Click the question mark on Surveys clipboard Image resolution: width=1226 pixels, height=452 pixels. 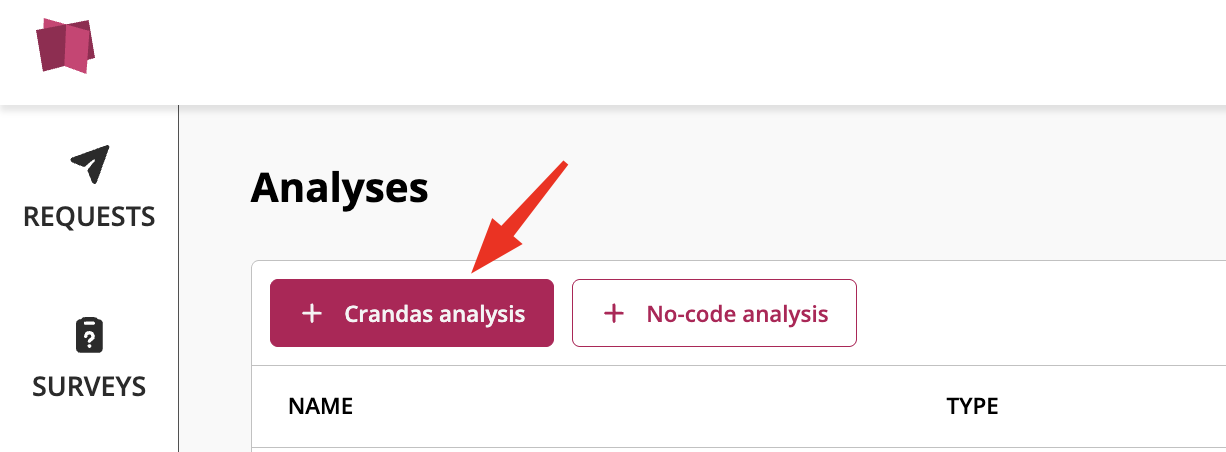point(89,339)
